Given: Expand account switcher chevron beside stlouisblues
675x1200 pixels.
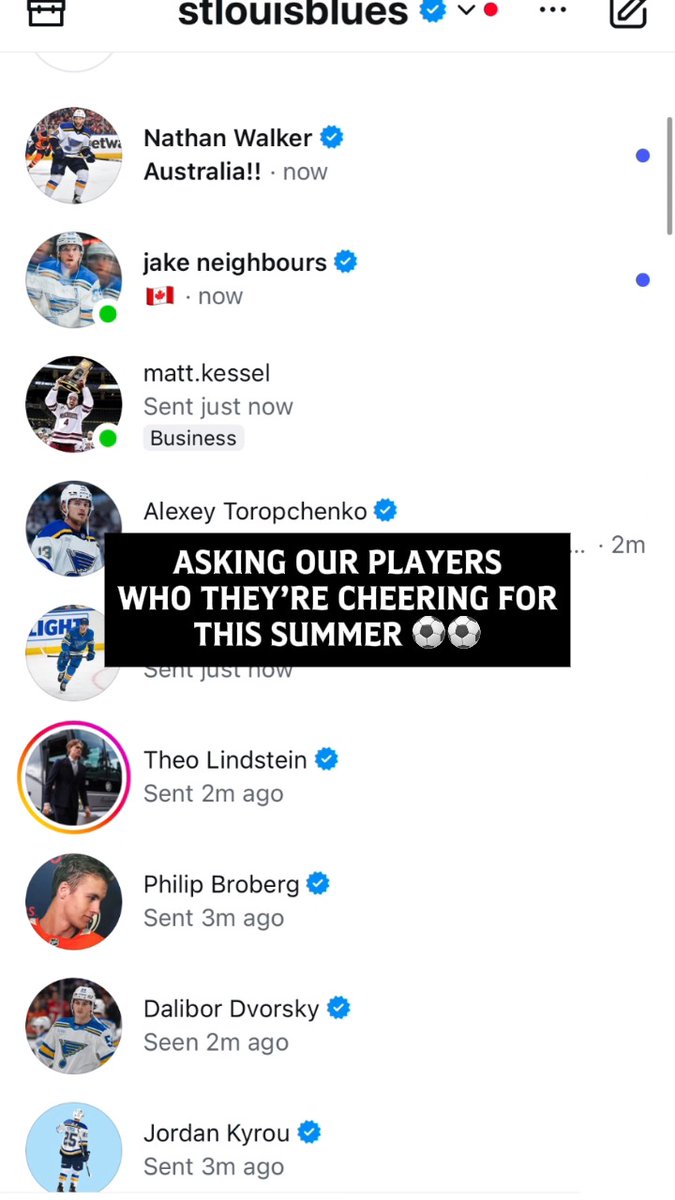Looking at the screenshot, I should [466, 10].
